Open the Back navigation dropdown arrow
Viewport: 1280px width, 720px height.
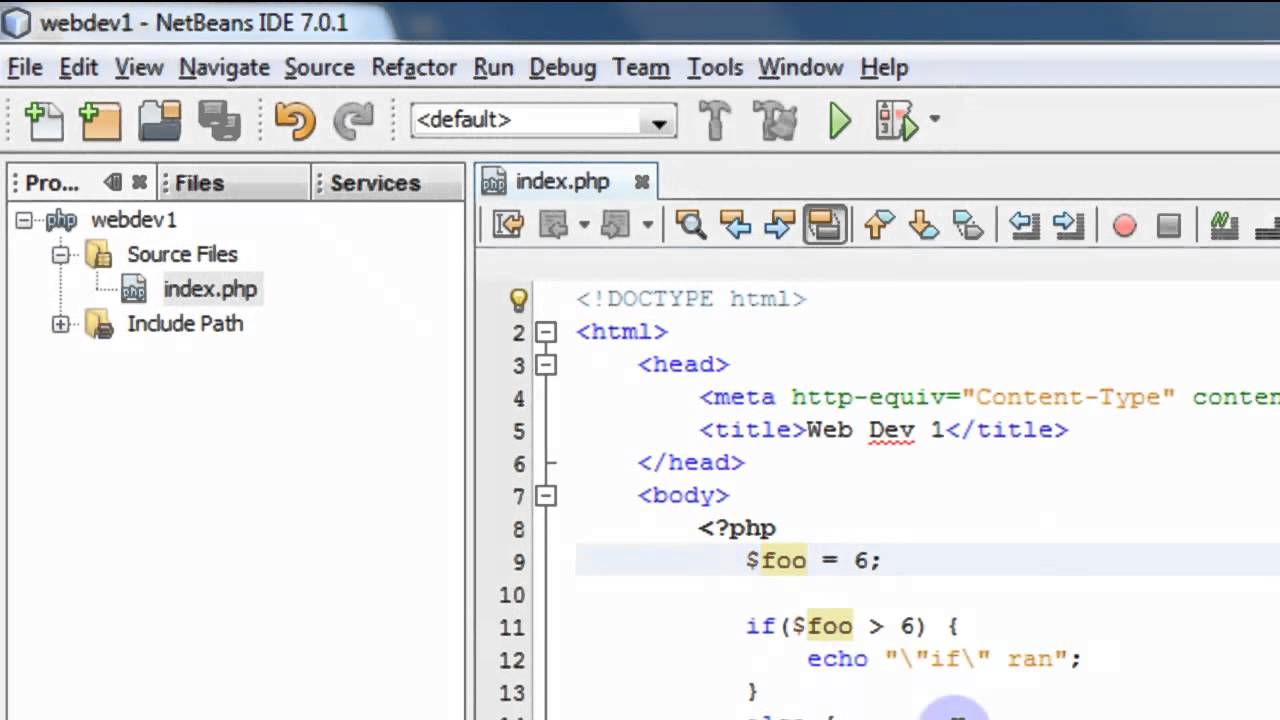point(584,225)
